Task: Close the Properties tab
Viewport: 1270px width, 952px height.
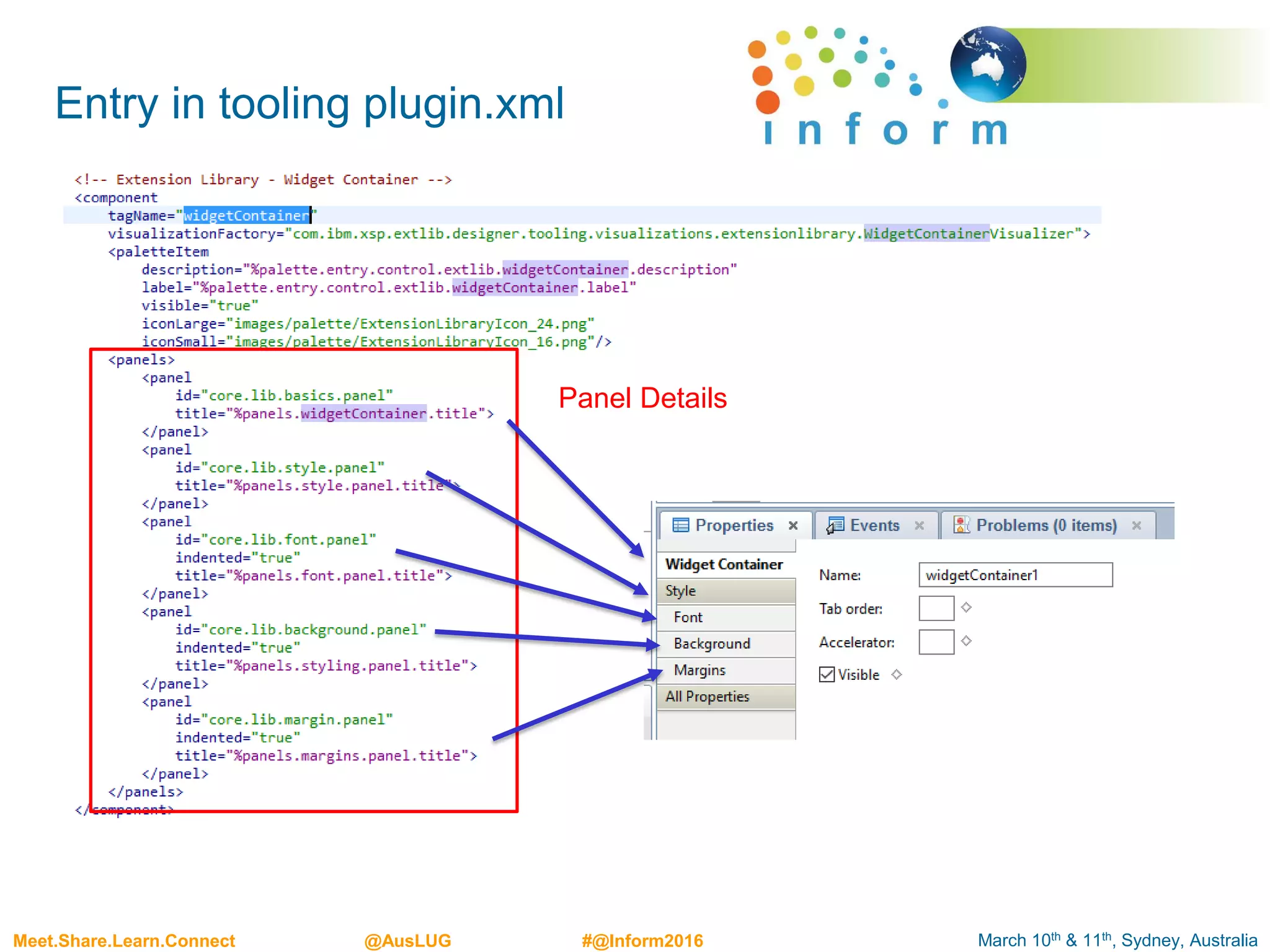Action: (x=793, y=526)
